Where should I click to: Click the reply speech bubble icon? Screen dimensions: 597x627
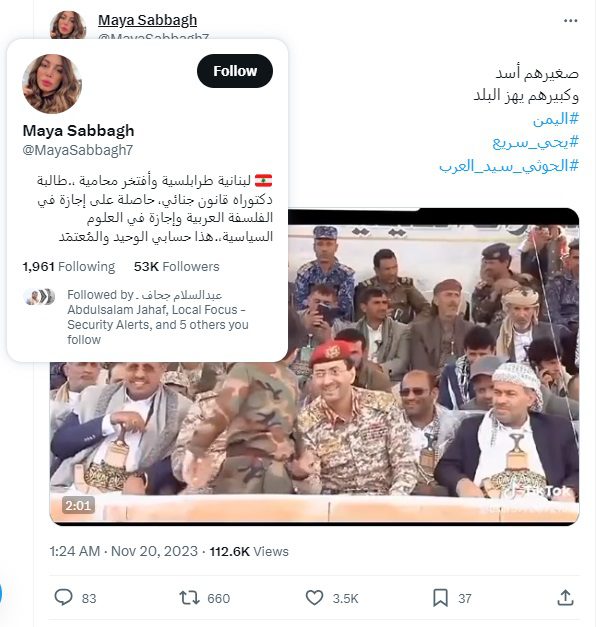(63, 597)
